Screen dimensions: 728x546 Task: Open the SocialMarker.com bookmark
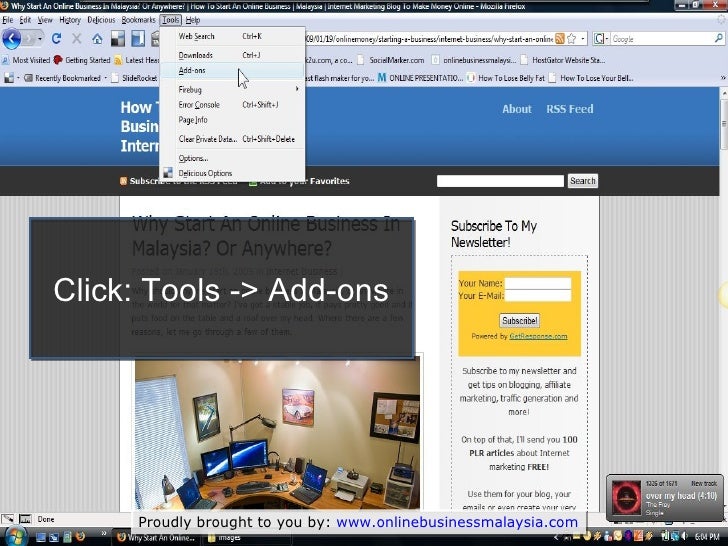(391, 60)
